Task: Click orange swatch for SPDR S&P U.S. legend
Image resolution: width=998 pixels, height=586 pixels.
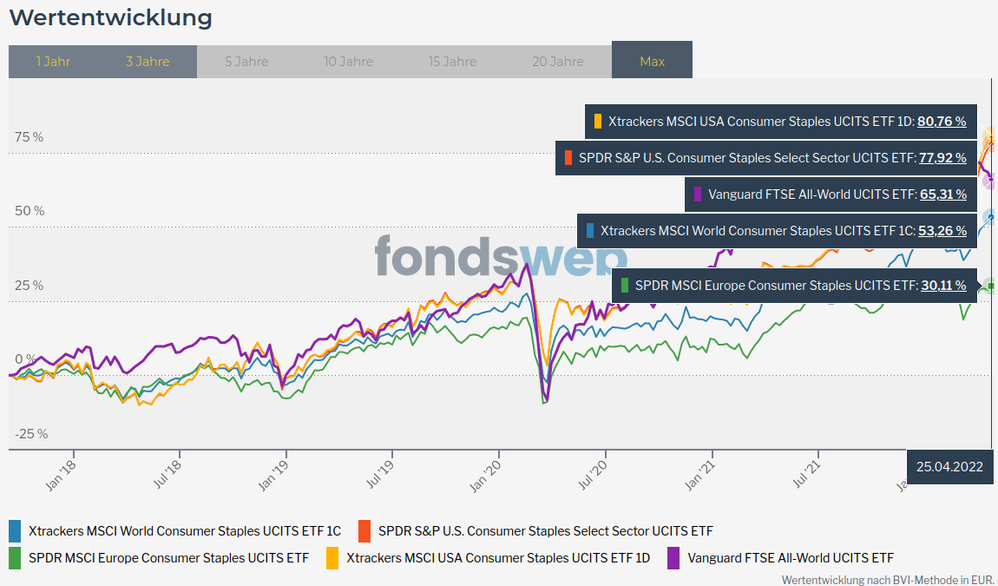Action: (x=364, y=531)
